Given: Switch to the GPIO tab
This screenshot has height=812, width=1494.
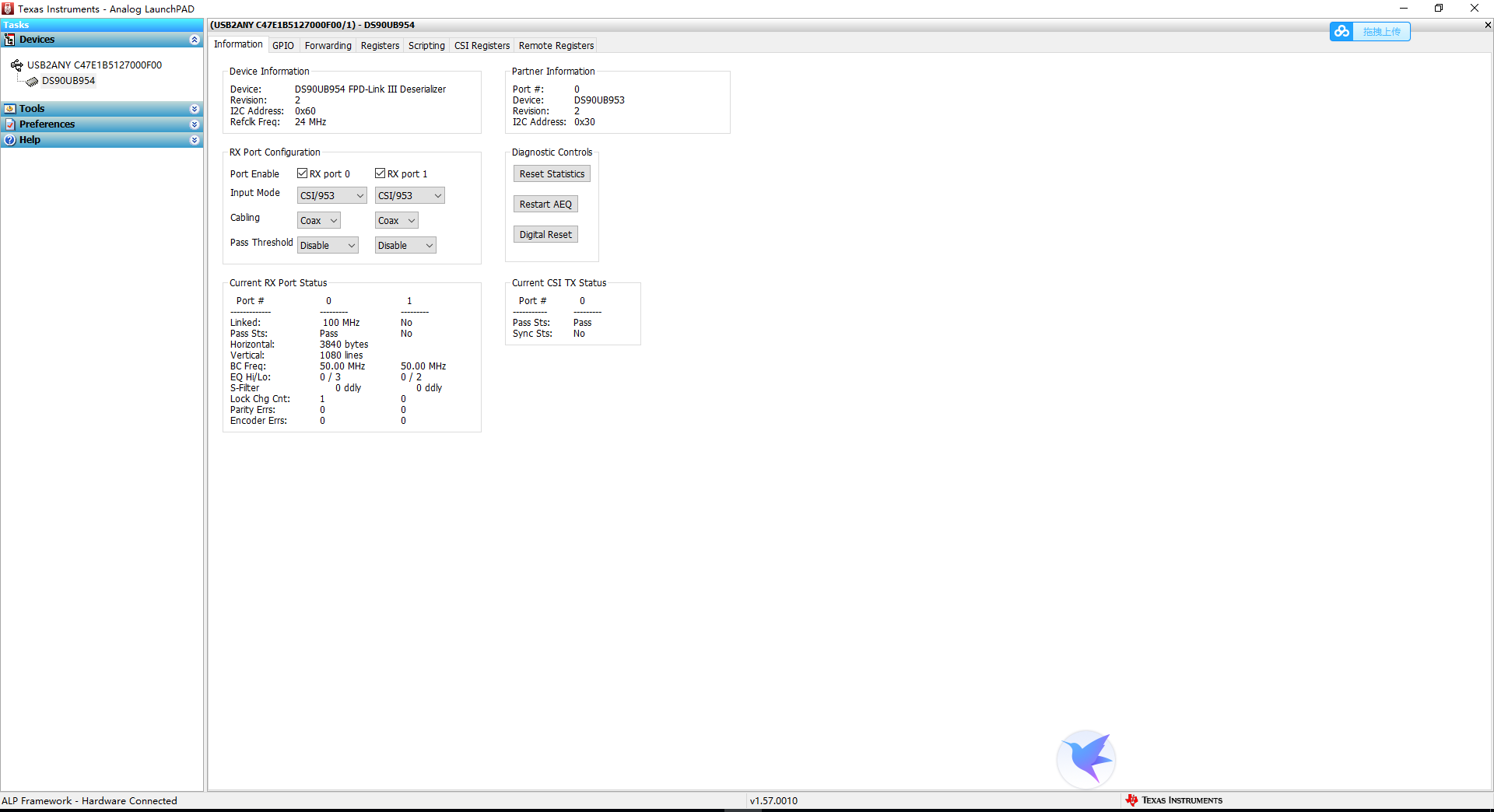Looking at the screenshot, I should point(282,45).
